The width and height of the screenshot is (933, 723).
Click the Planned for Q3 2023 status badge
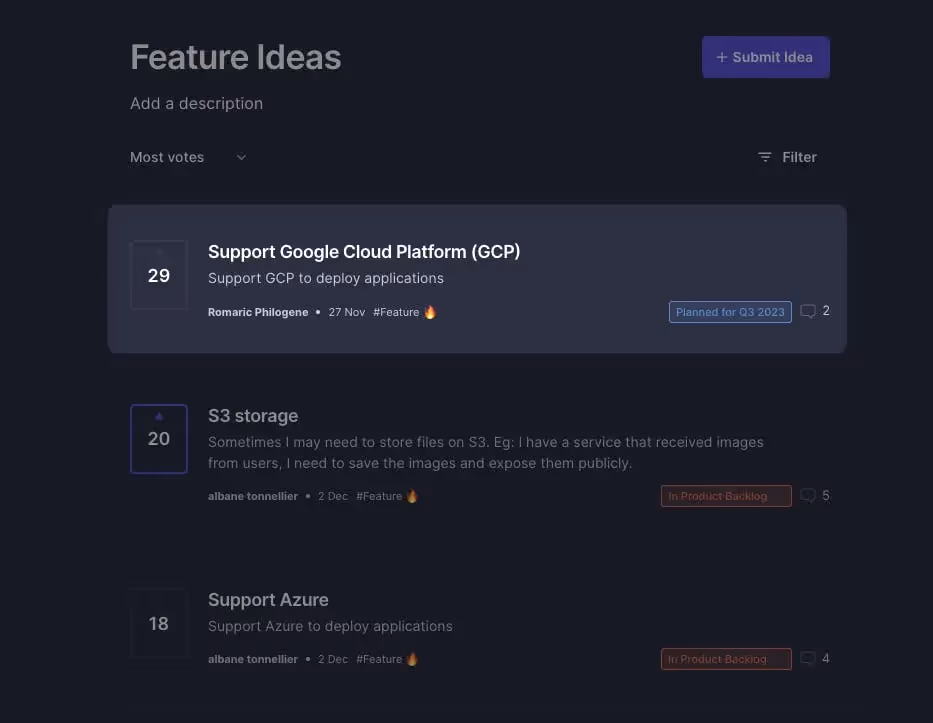[x=730, y=311]
